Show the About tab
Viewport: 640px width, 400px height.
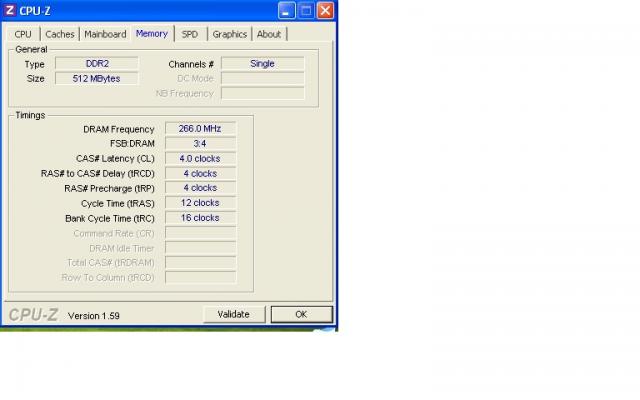click(269, 34)
